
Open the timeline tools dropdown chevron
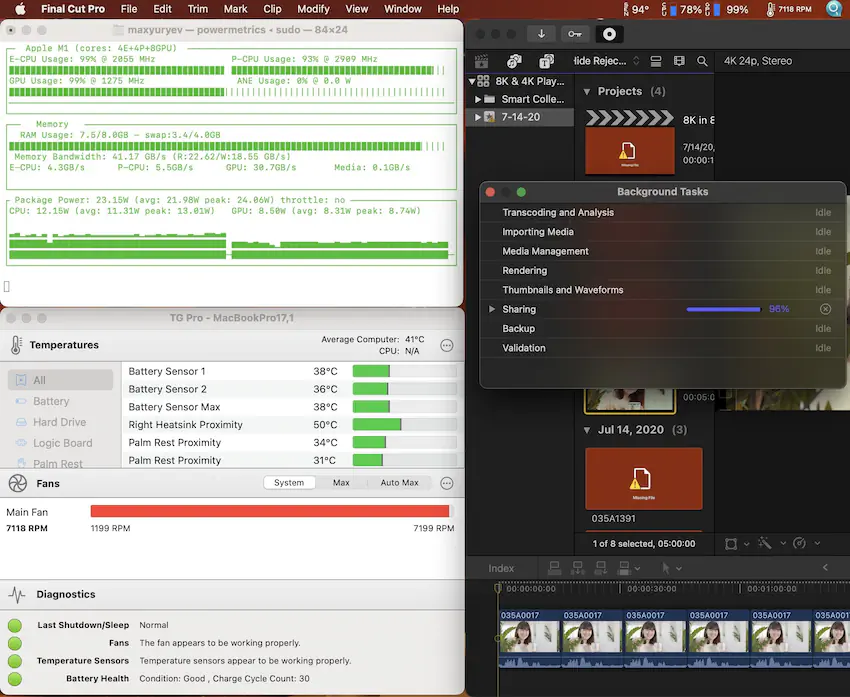(679, 569)
